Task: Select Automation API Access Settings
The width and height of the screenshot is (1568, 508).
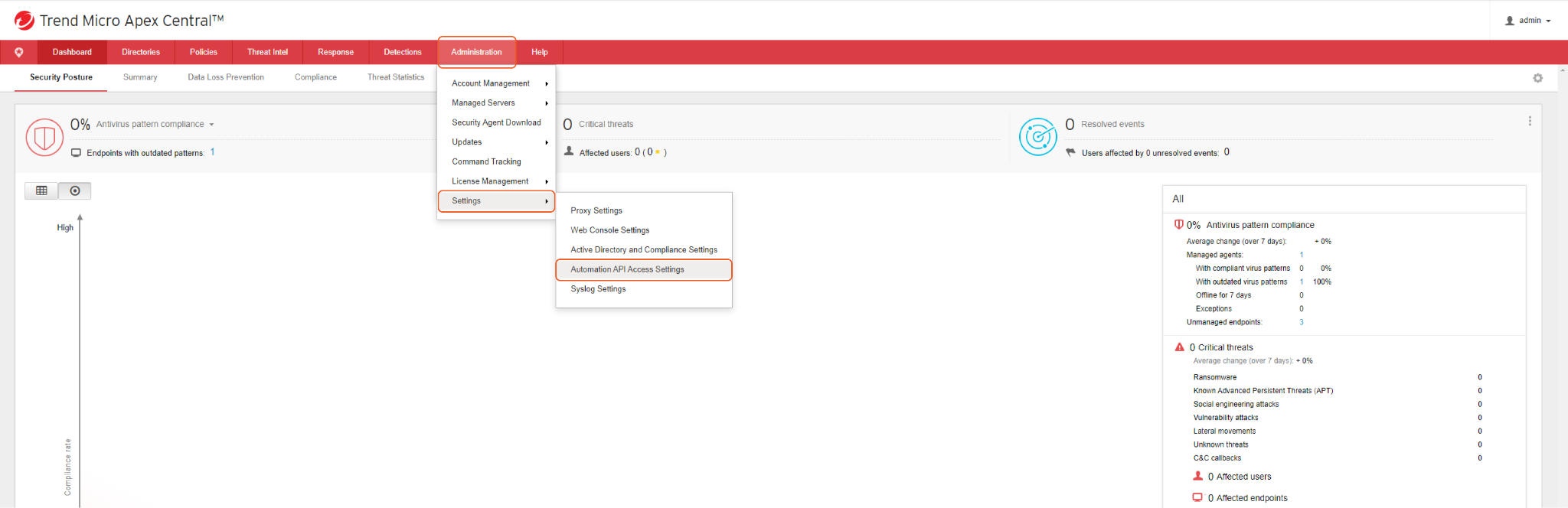Action: pos(627,269)
